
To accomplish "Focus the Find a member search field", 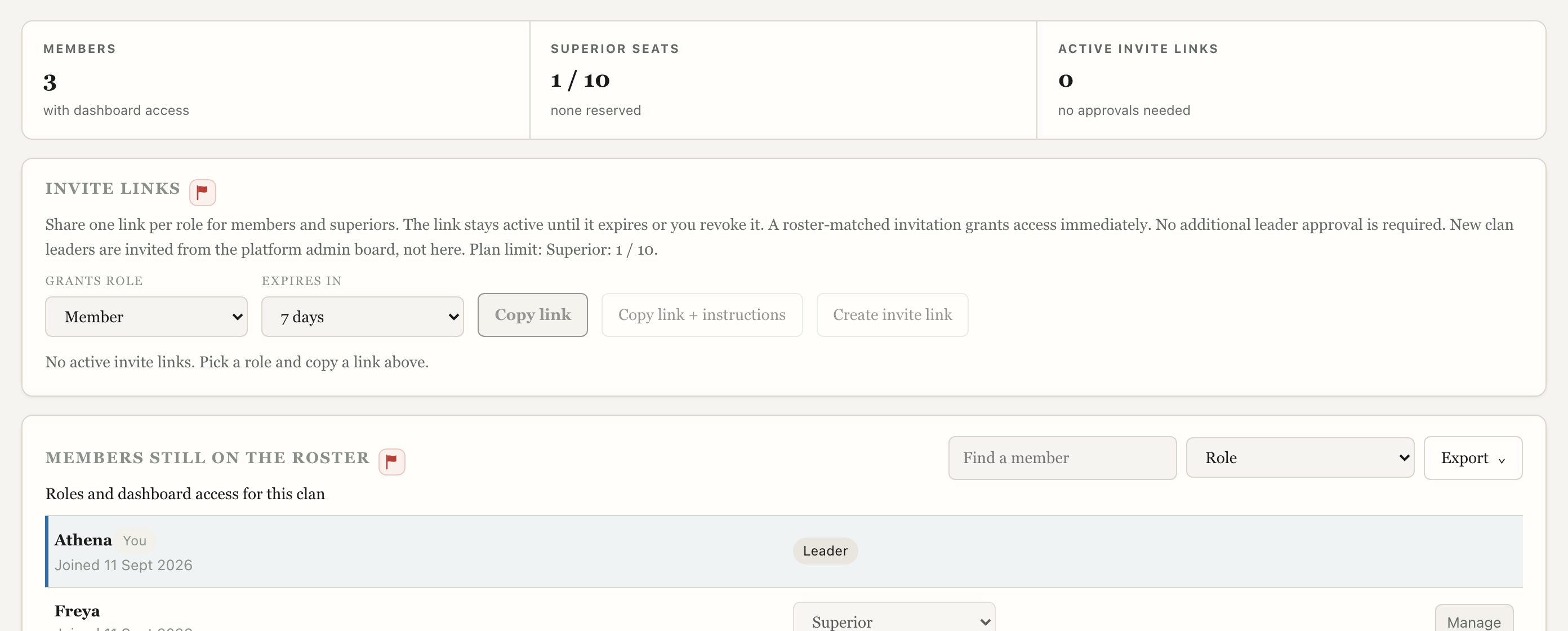I will click(1062, 458).
